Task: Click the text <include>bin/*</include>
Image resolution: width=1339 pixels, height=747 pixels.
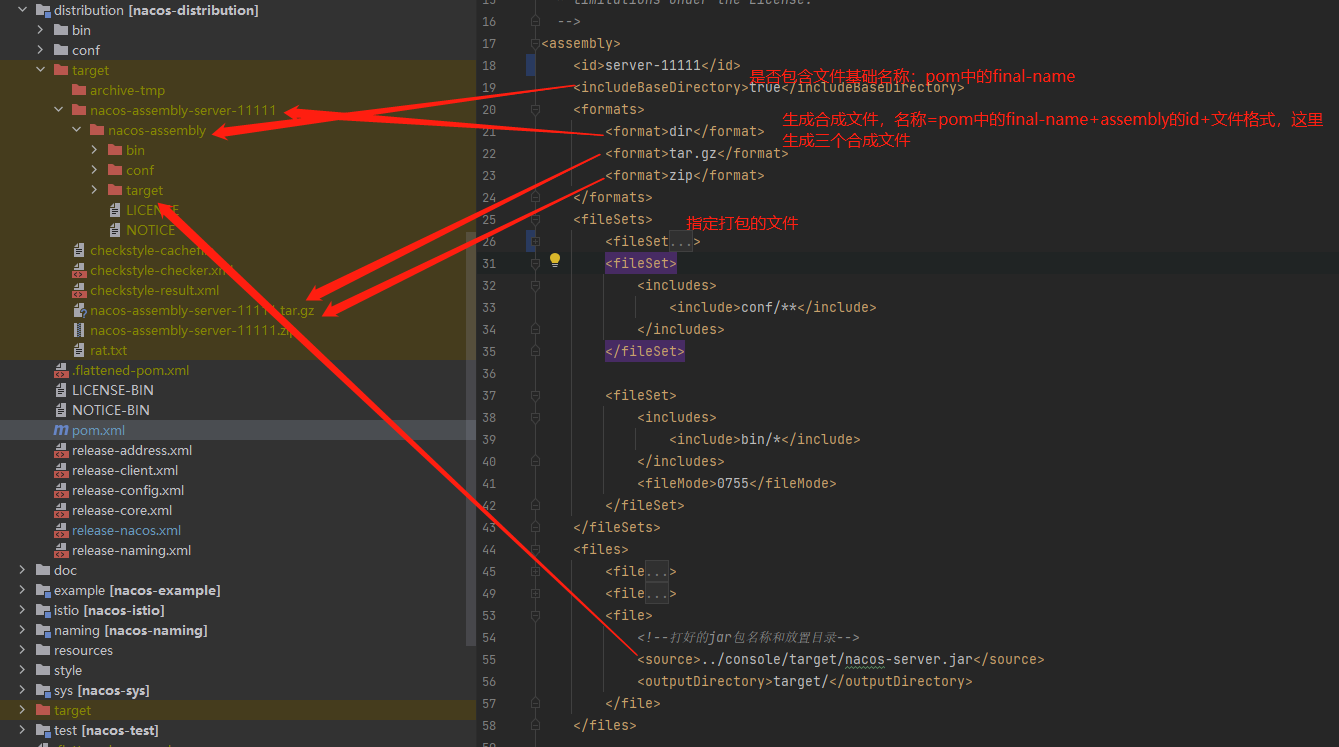Action: point(764,439)
